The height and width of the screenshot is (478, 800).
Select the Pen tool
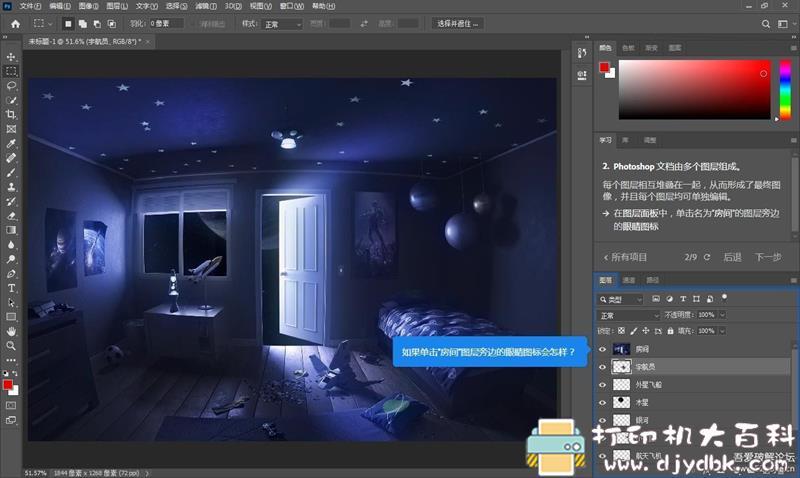pos(11,273)
